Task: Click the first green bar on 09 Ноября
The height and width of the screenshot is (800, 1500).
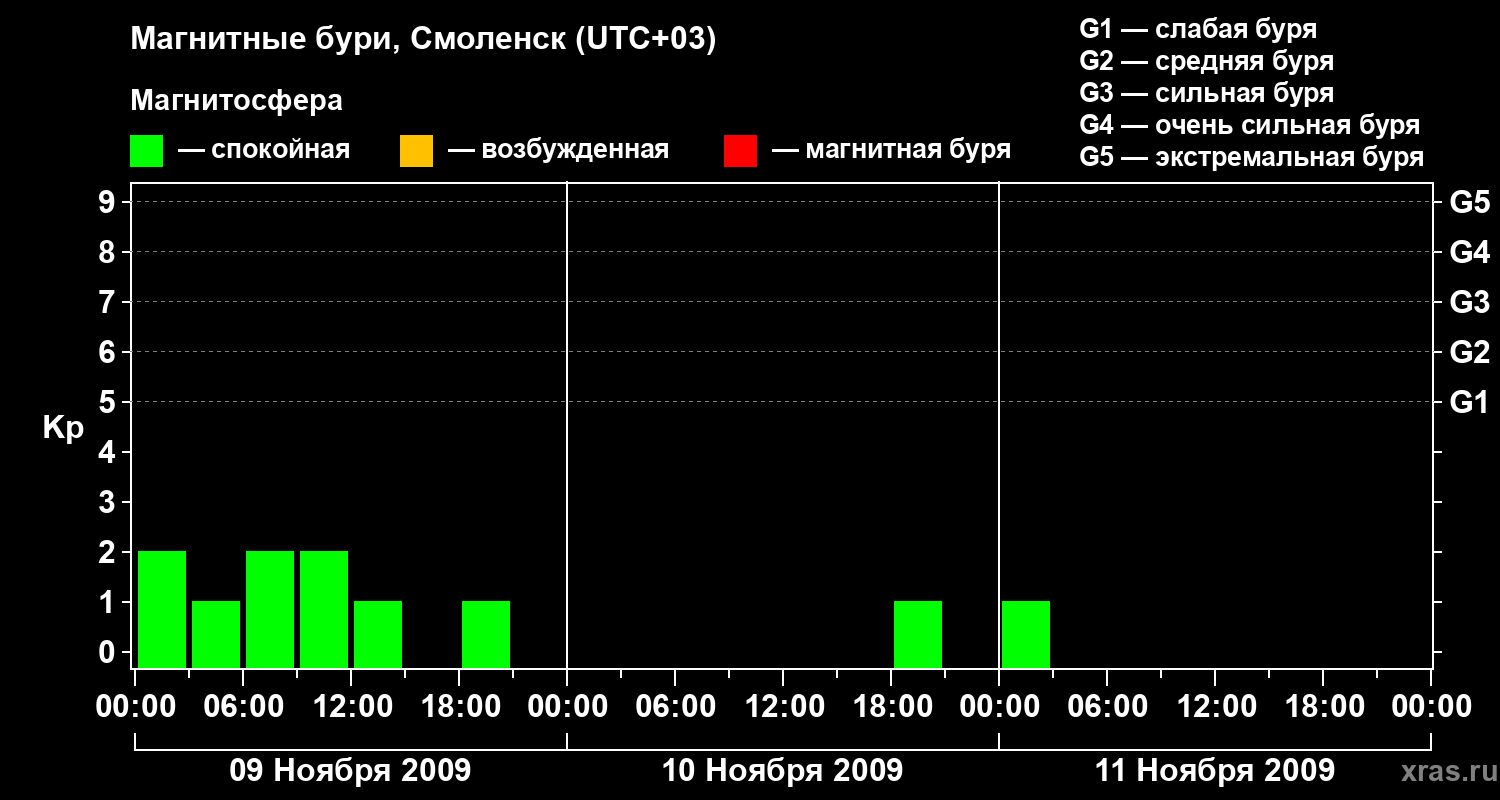Action: (162, 609)
